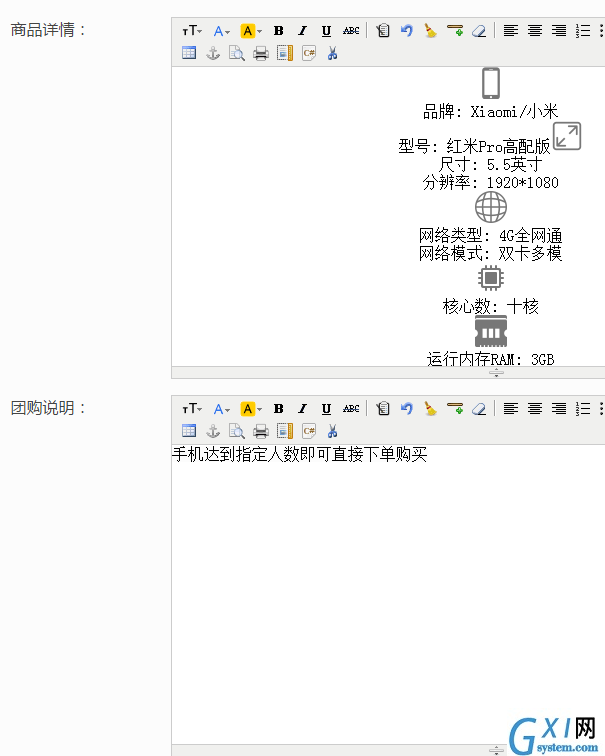Click text '网络模式: 双卡多模'

(491, 253)
